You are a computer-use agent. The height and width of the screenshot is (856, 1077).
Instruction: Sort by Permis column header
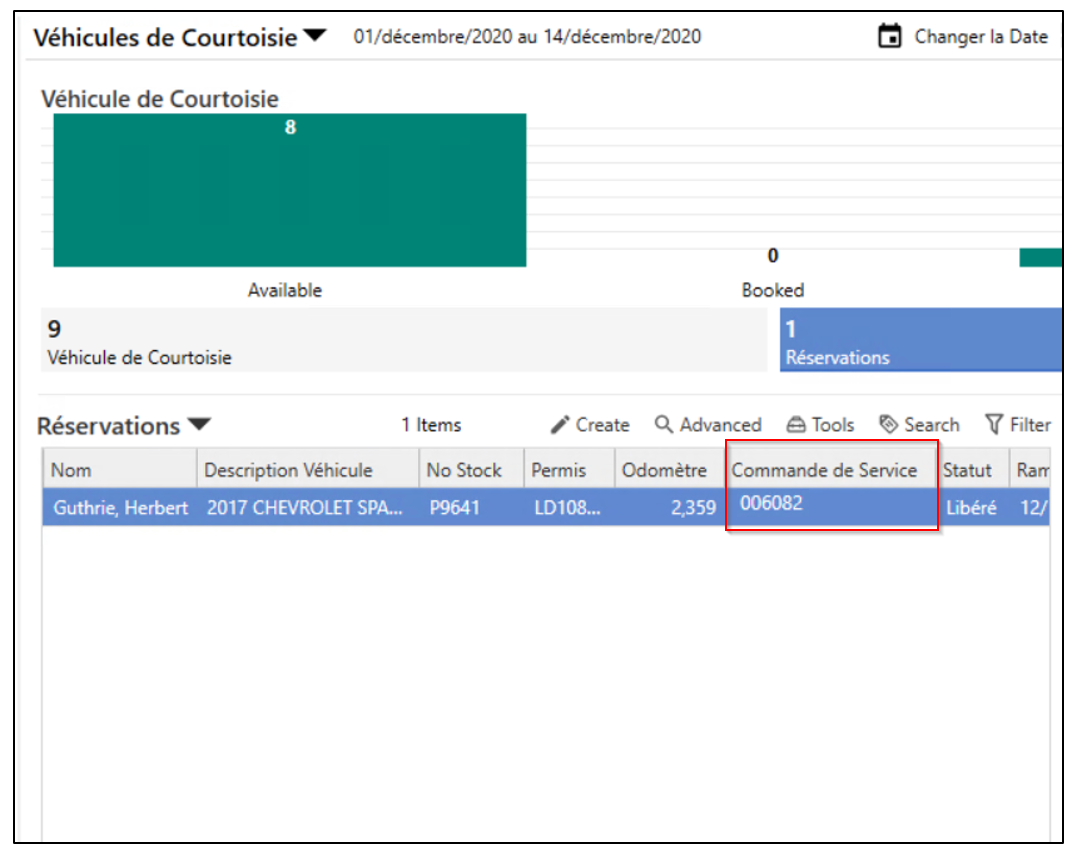click(x=569, y=470)
